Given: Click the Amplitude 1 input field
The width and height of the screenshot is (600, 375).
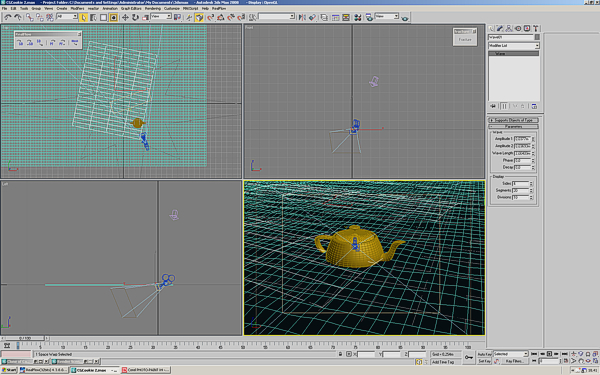Looking at the screenshot, I should 522,139.
